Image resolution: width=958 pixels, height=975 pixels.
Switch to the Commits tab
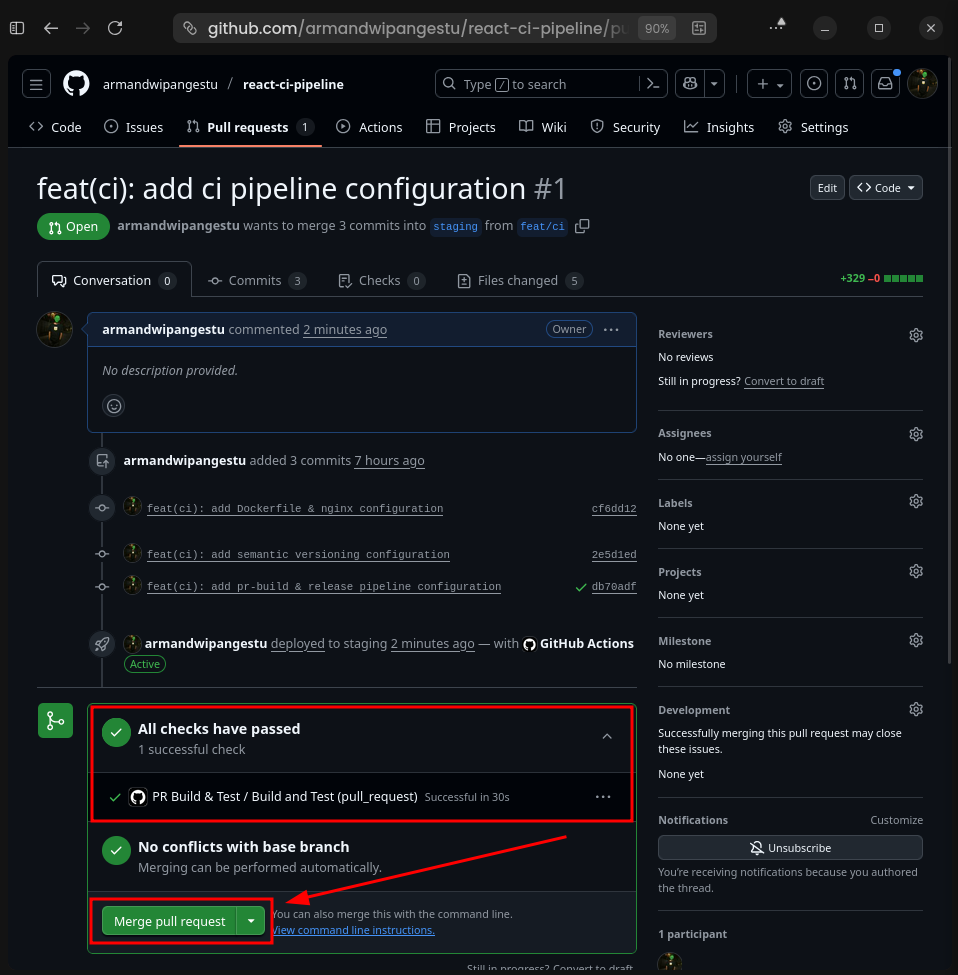pos(256,280)
